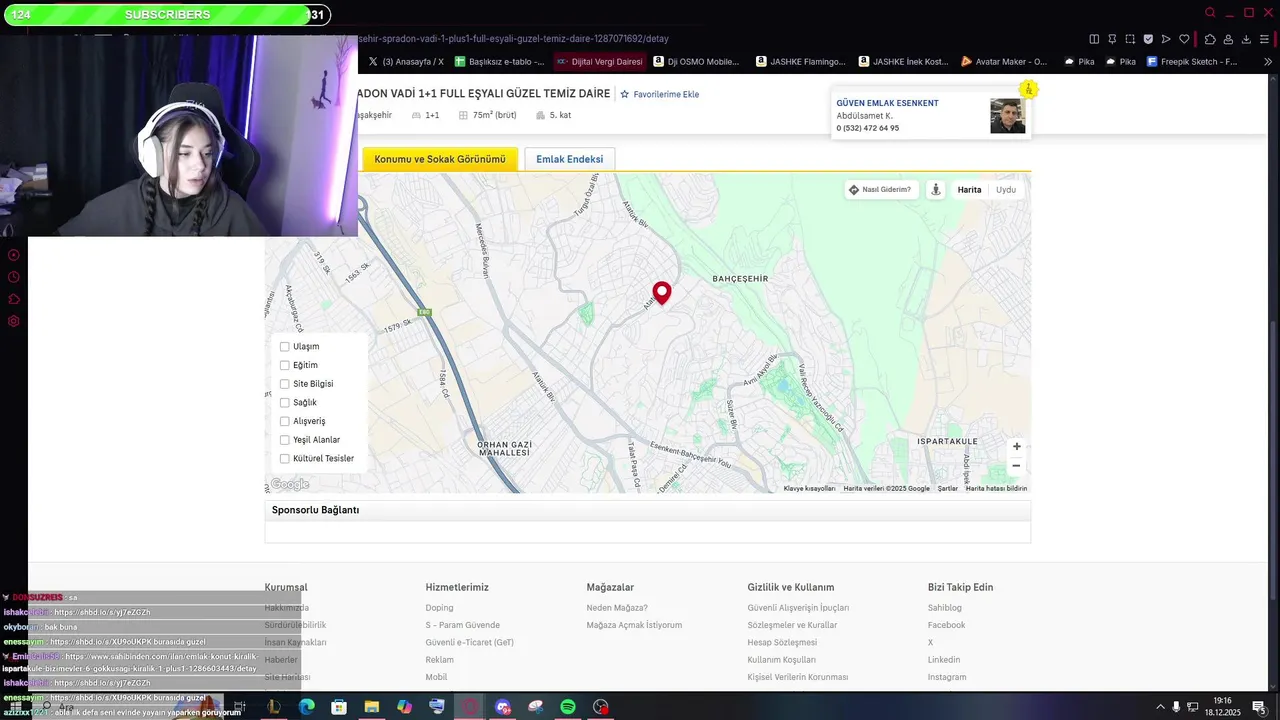Viewport: 1280px width, 720px height.
Task: Open the sidebar extensions cube icon
Action: 14,299
